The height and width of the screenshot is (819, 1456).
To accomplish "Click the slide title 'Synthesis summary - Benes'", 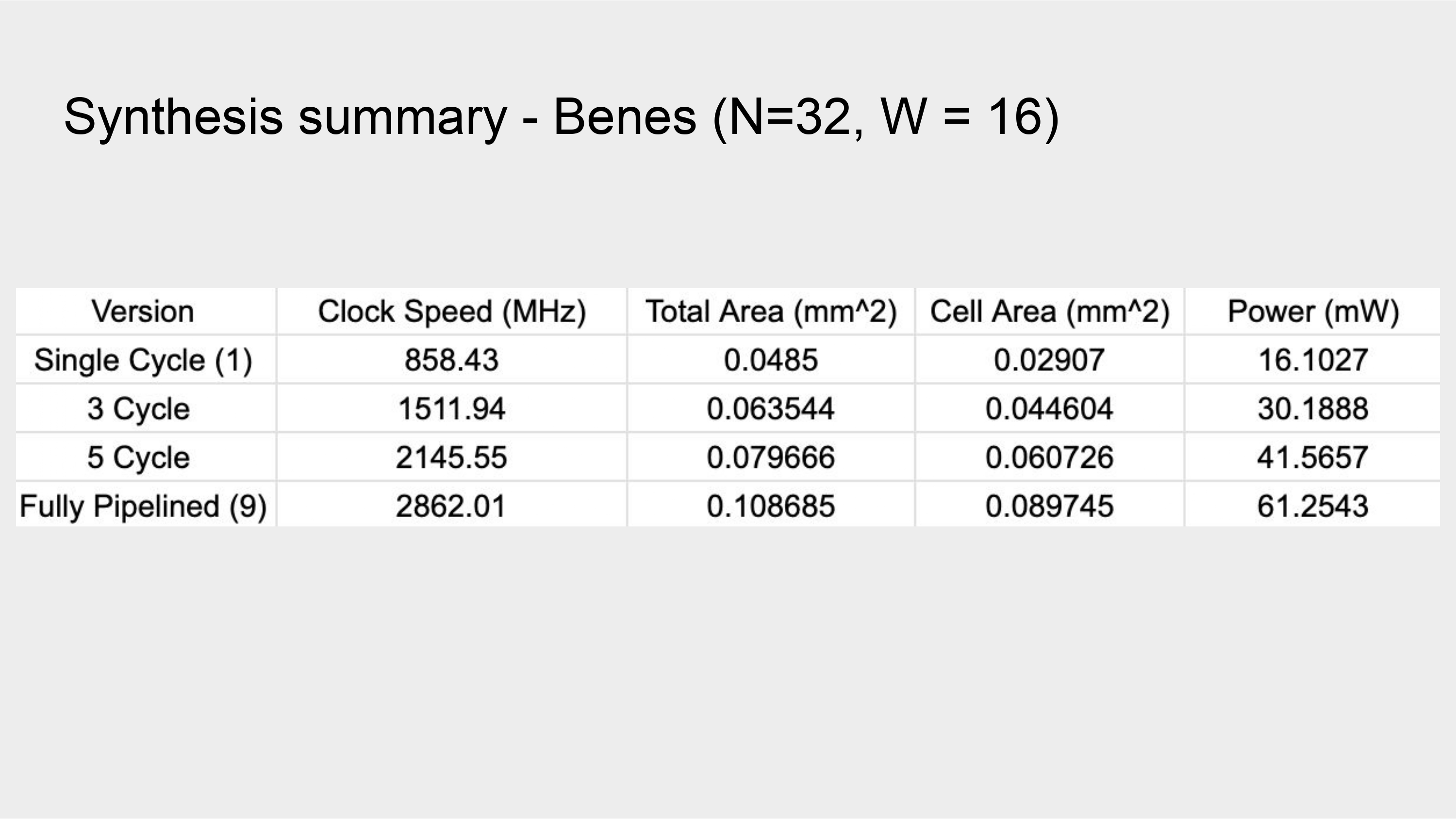I will click(x=561, y=117).
